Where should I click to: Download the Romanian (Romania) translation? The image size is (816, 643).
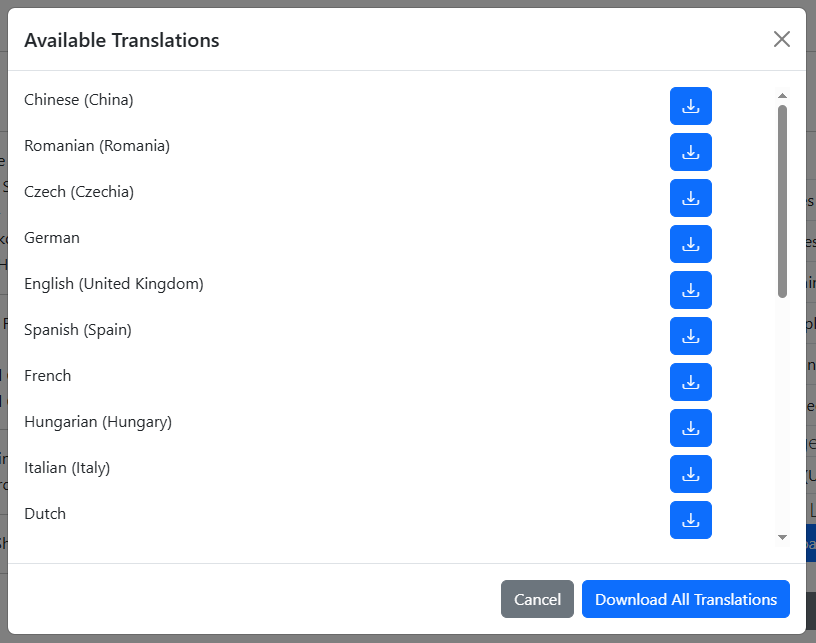coord(690,152)
